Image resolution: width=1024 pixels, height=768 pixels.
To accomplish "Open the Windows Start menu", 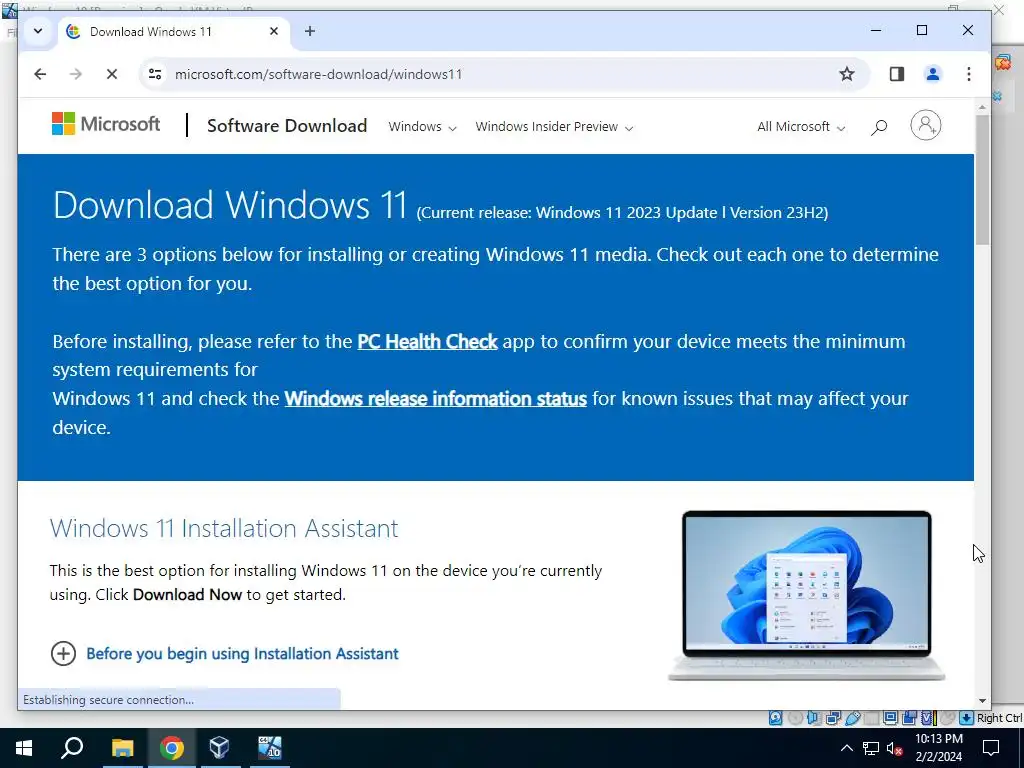I will [24, 748].
